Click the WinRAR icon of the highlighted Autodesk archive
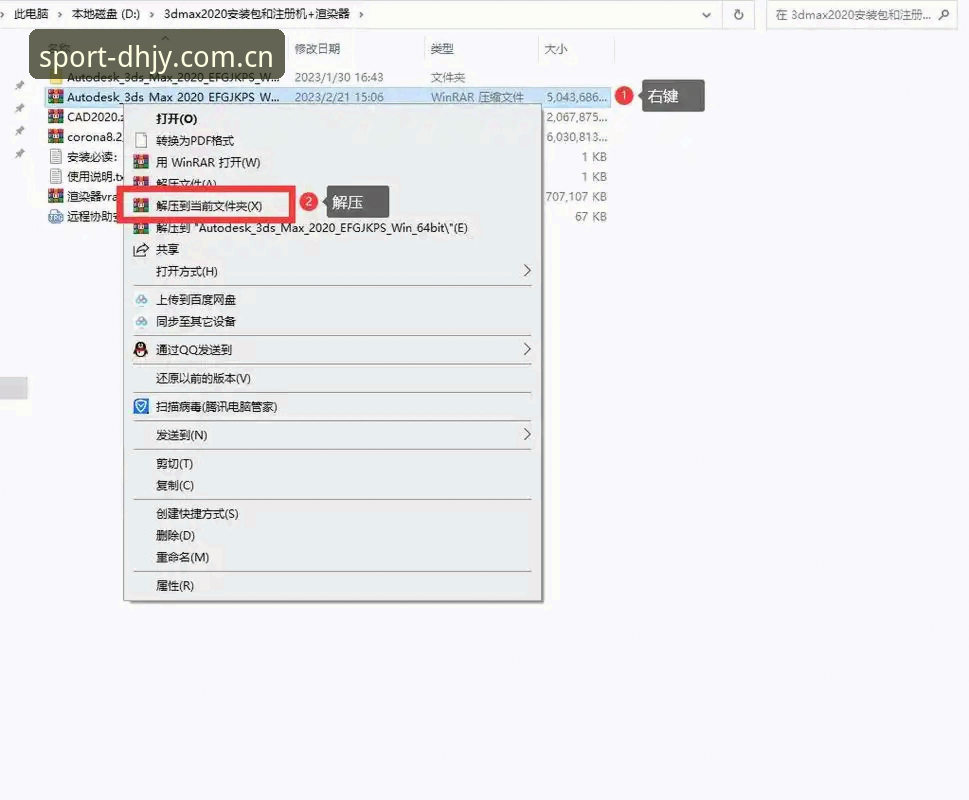The image size is (969, 800). (x=56, y=96)
